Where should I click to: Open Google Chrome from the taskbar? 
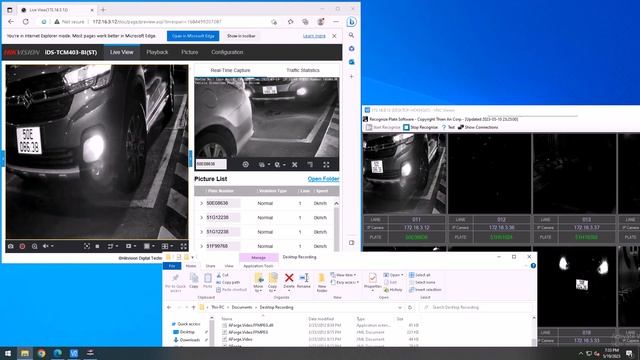click(41, 353)
